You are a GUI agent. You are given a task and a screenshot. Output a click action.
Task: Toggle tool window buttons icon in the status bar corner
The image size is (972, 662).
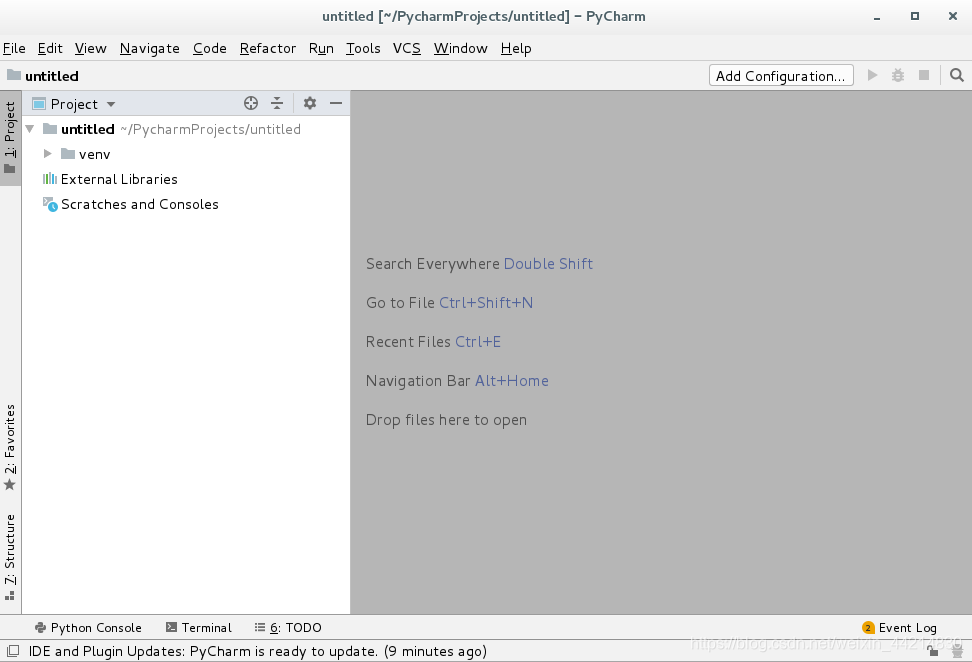pos(13,651)
